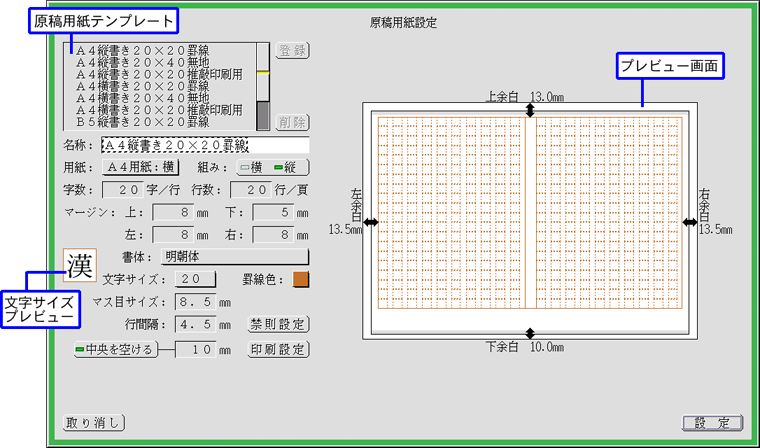Click the 名称 template name field

tap(205, 145)
